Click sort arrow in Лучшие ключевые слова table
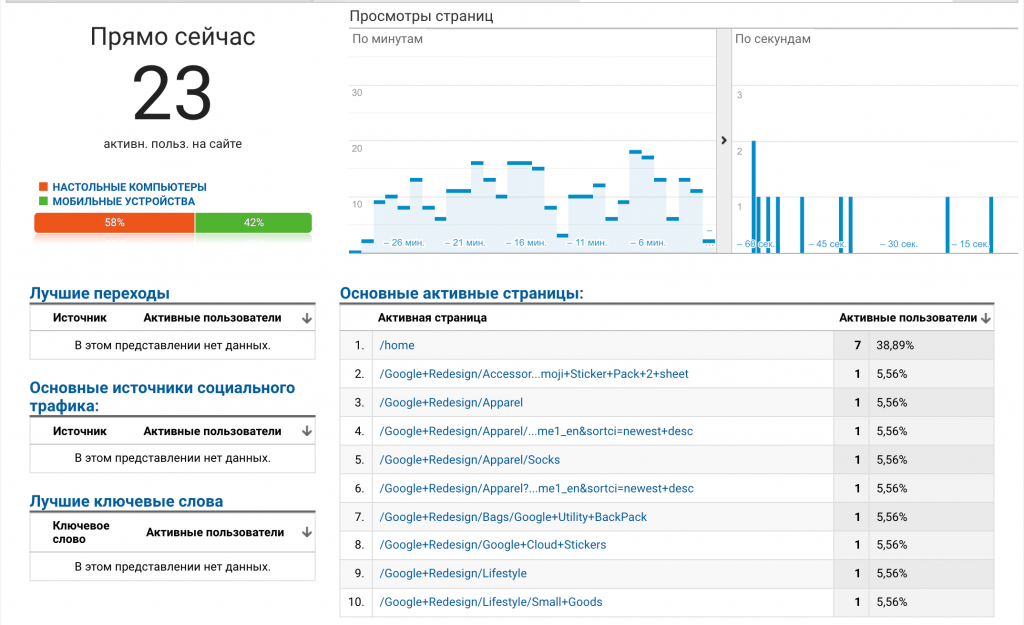This screenshot has height=625, width=1024. tap(307, 533)
